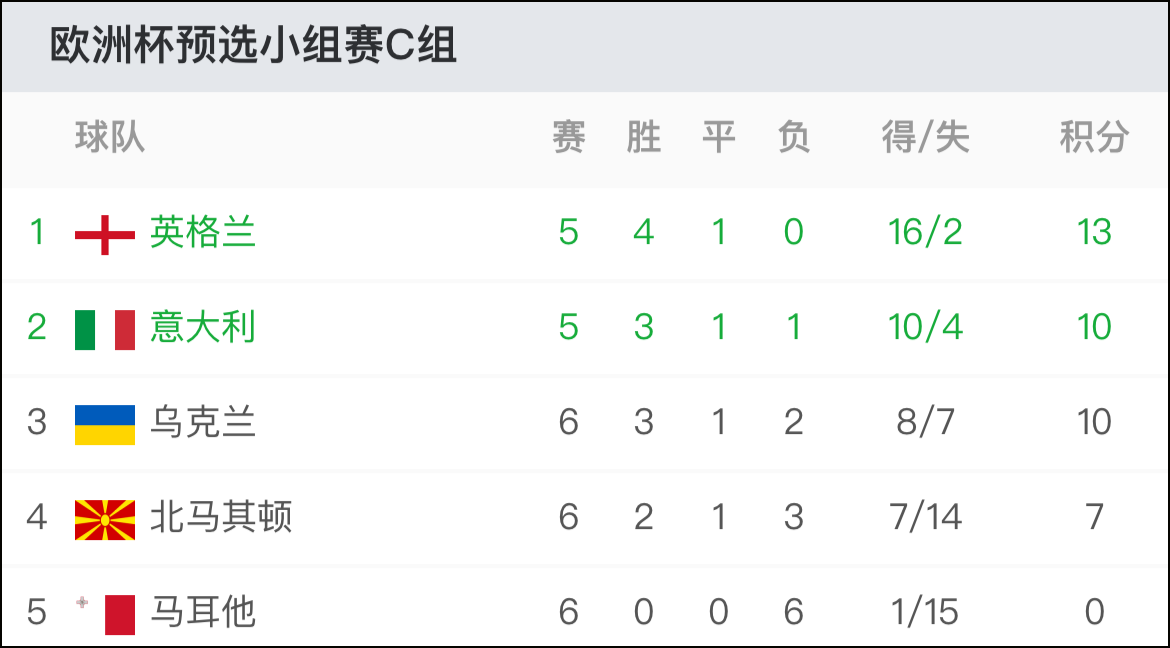The image size is (1170, 648).
Task: Open the 马耳他 team link
Action: pyautogui.click(x=203, y=611)
